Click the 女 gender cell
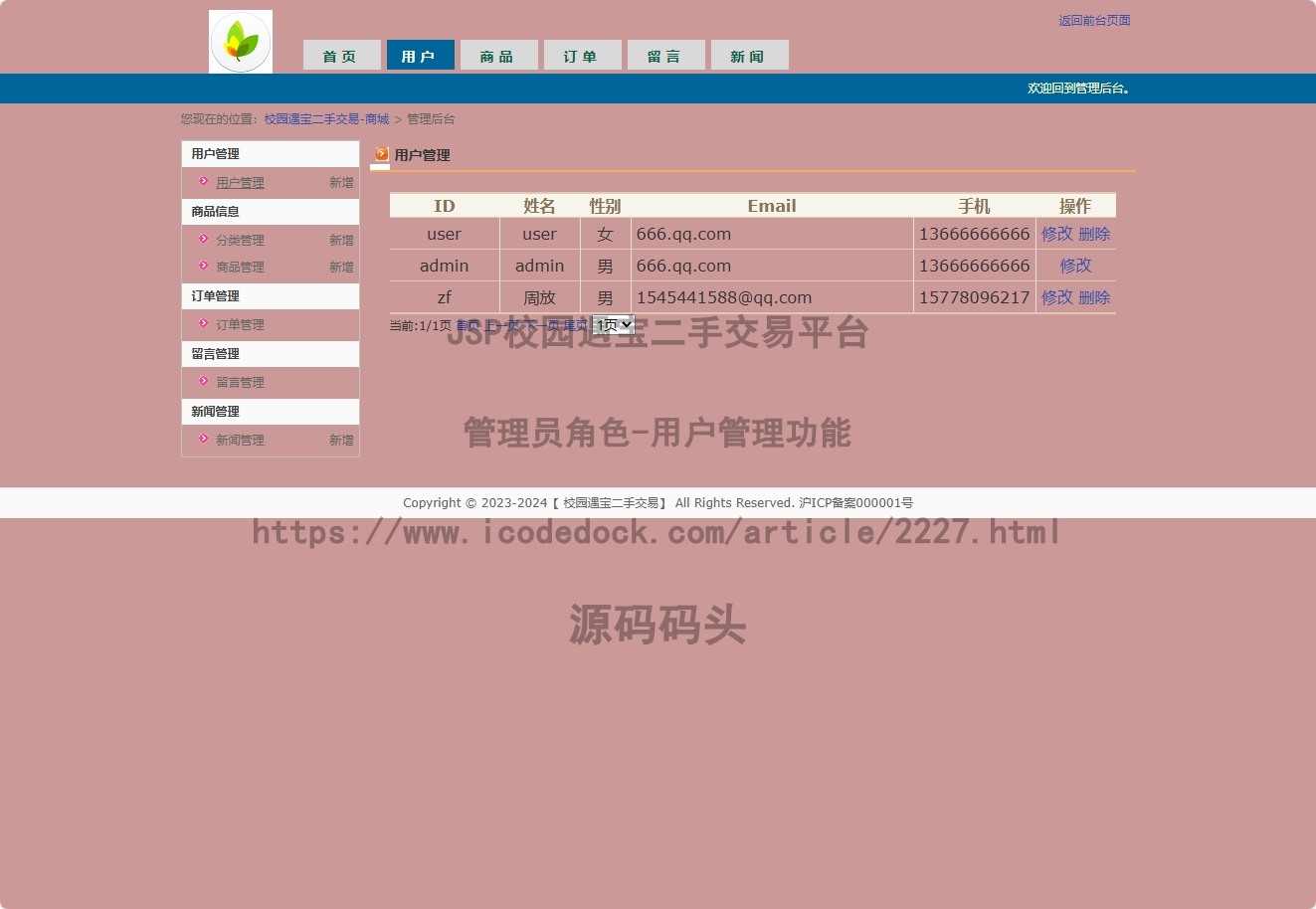 [x=605, y=234]
